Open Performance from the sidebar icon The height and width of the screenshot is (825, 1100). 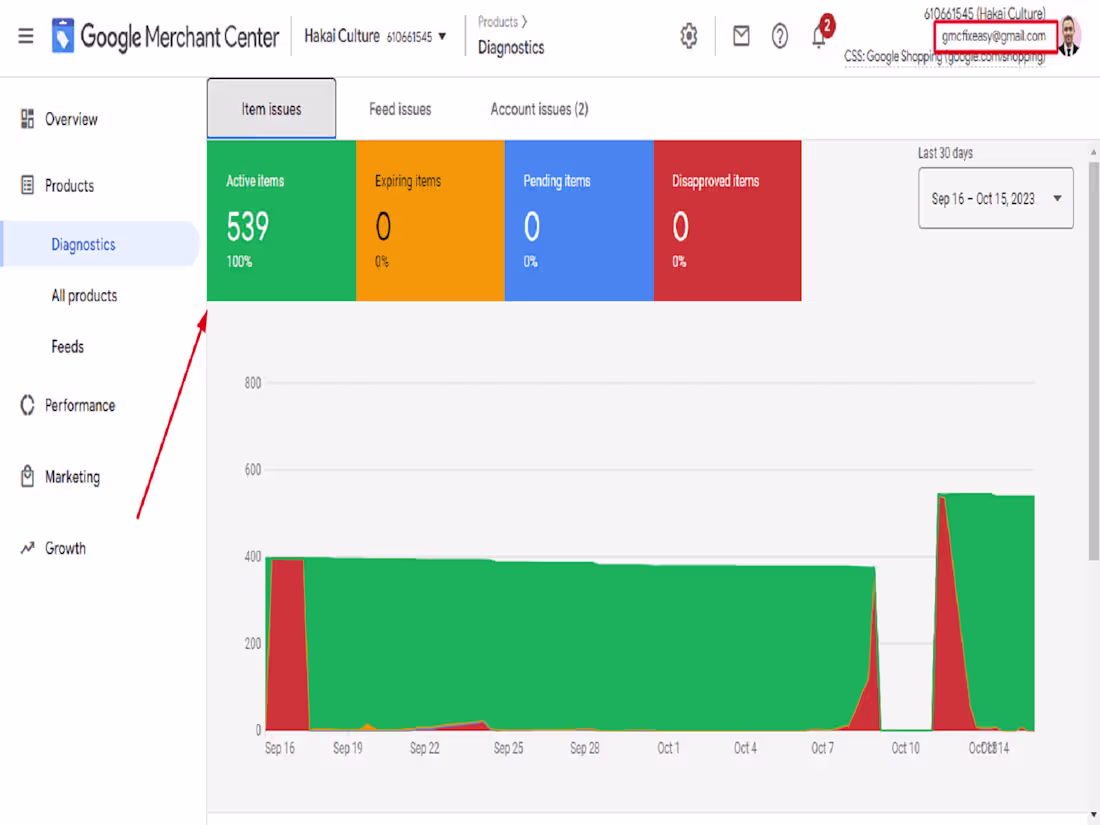click(29, 405)
